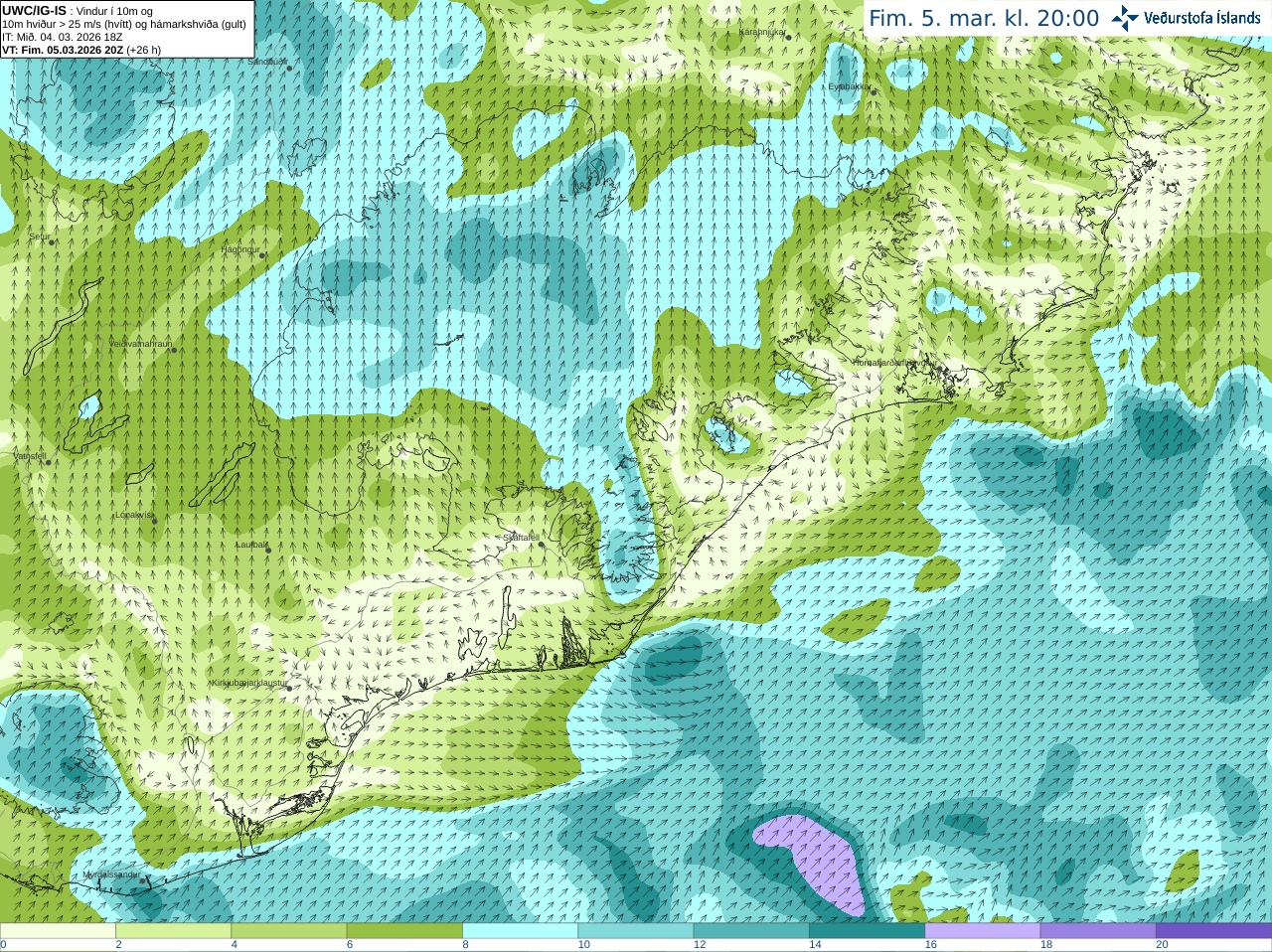1272x952 pixels.
Task: Click the Kirkjubæjarklaustur station label
Action: coord(249,684)
